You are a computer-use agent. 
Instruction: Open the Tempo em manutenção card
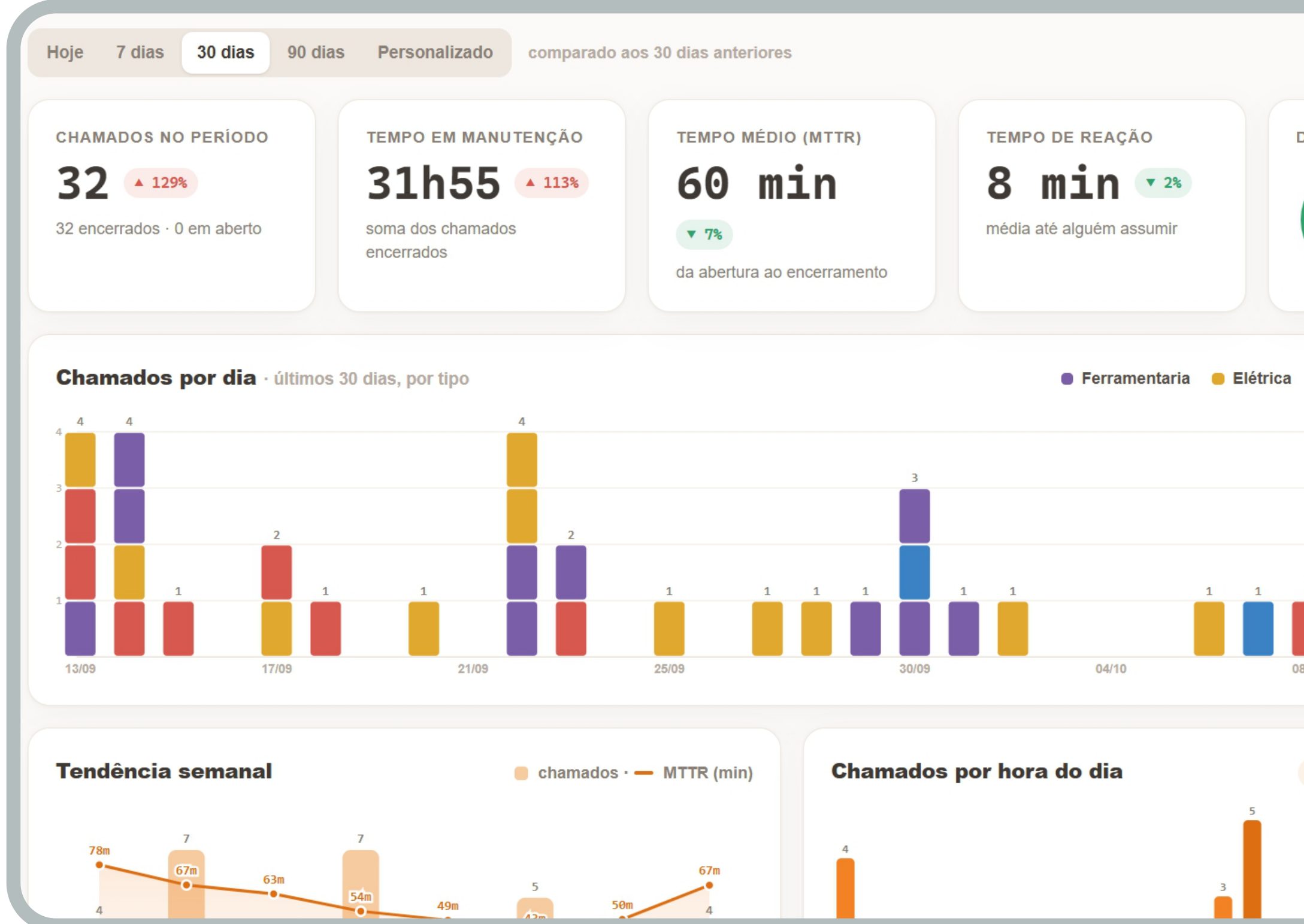(482, 205)
